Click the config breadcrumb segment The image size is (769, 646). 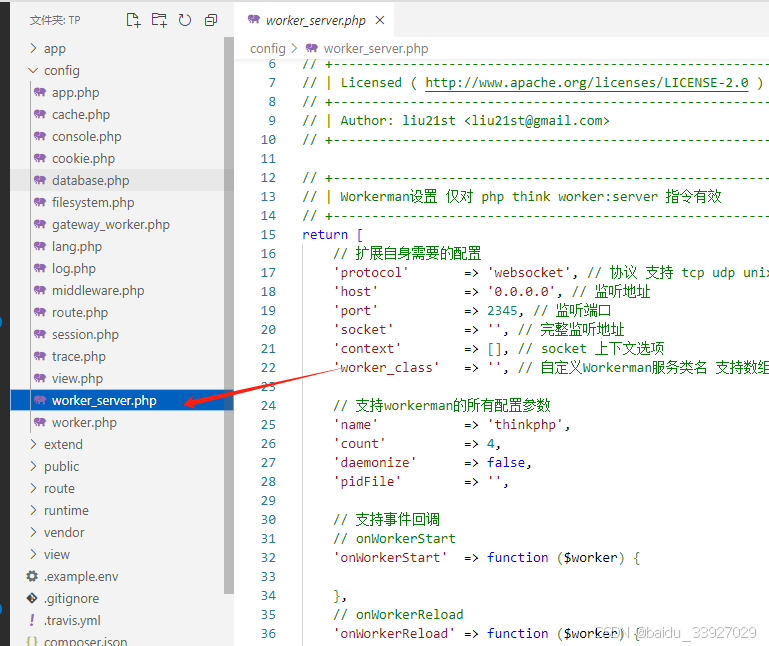click(267, 49)
